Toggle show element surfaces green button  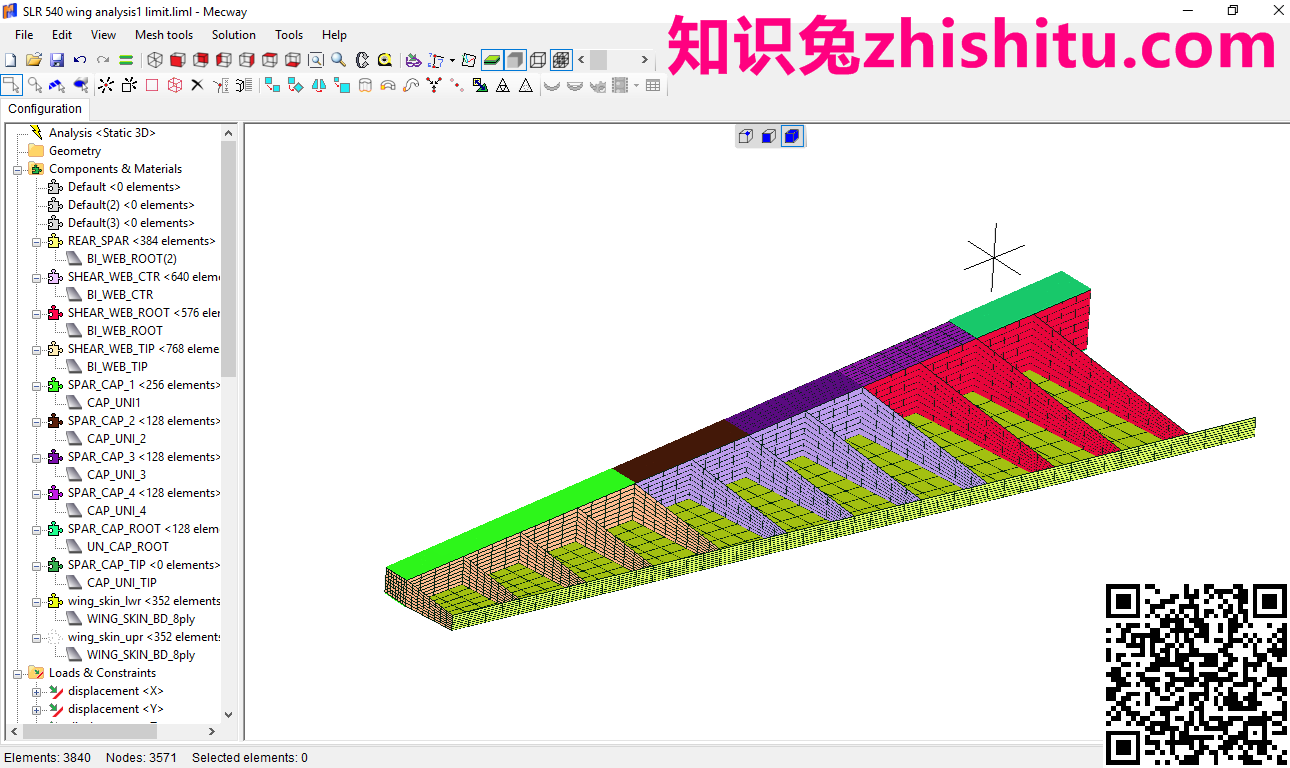pyautogui.click(x=492, y=60)
